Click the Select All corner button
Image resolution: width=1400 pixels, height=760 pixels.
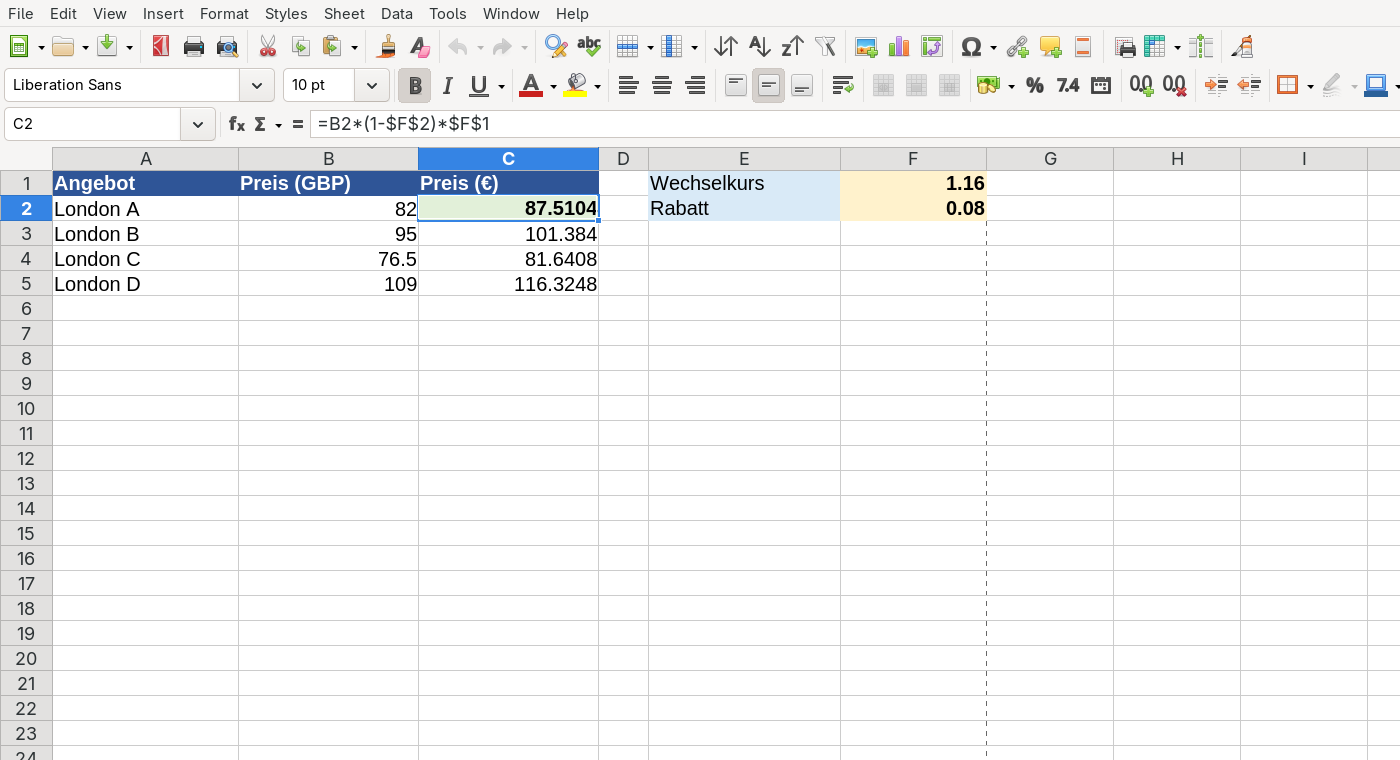[x=26, y=159]
